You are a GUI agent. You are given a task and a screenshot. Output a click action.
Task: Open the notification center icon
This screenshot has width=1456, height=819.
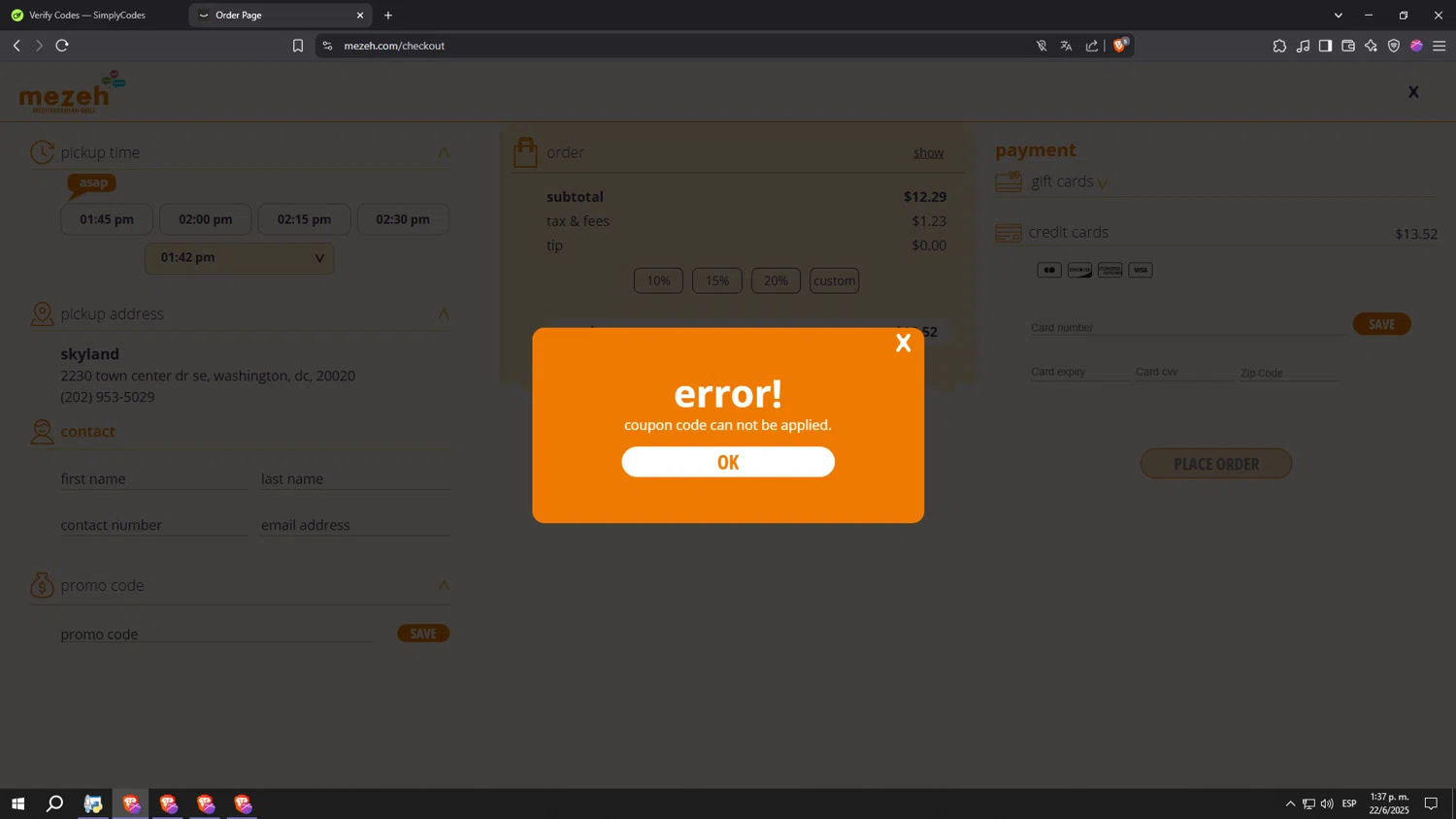1431,803
